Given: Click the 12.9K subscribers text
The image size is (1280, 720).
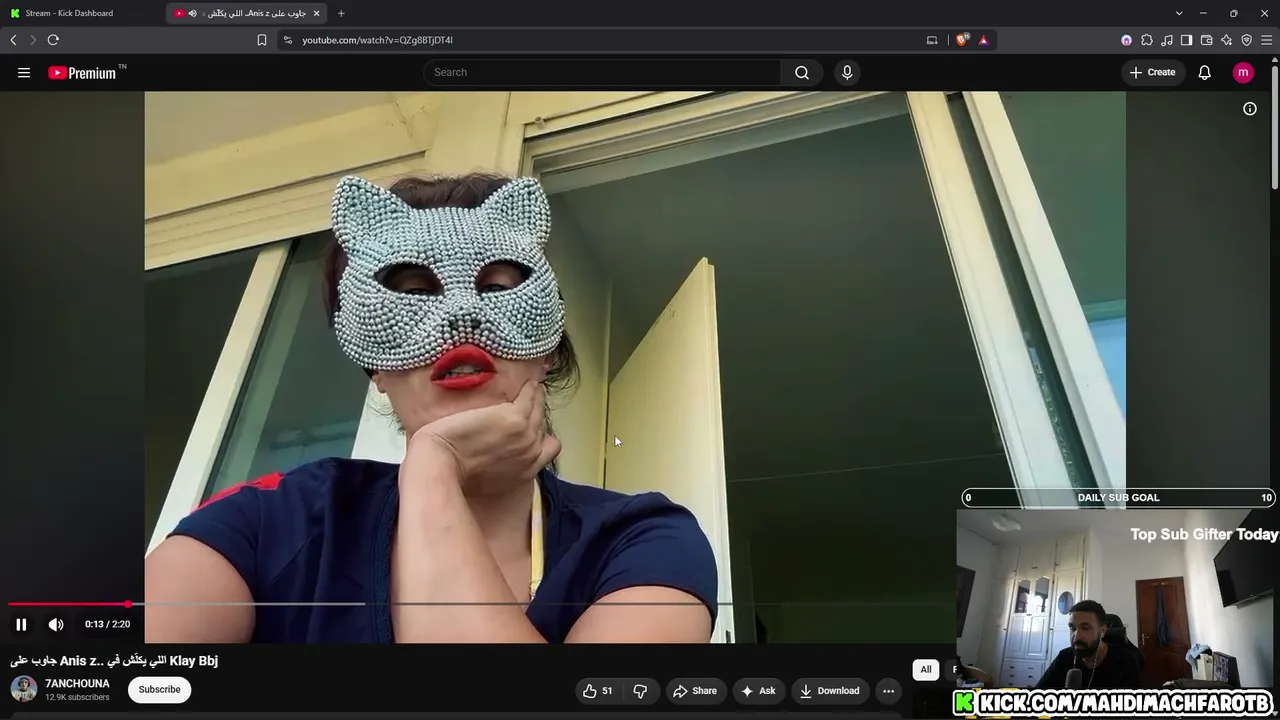Looking at the screenshot, I should pos(77,697).
